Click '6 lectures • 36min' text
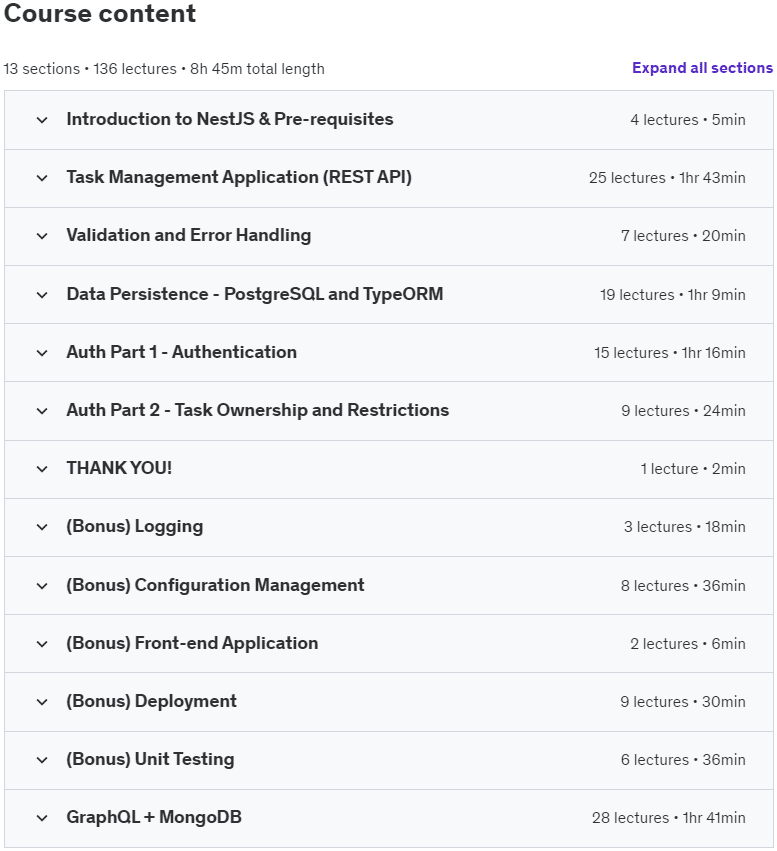Viewport: 777px width, 851px height. point(683,760)
